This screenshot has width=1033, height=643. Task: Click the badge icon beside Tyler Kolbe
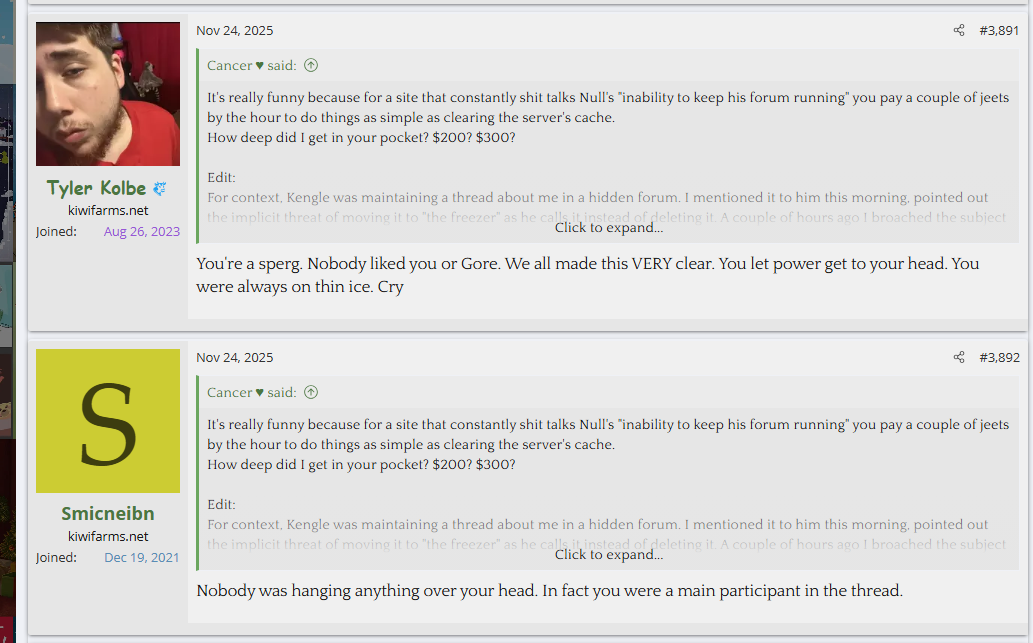(160, 188)
